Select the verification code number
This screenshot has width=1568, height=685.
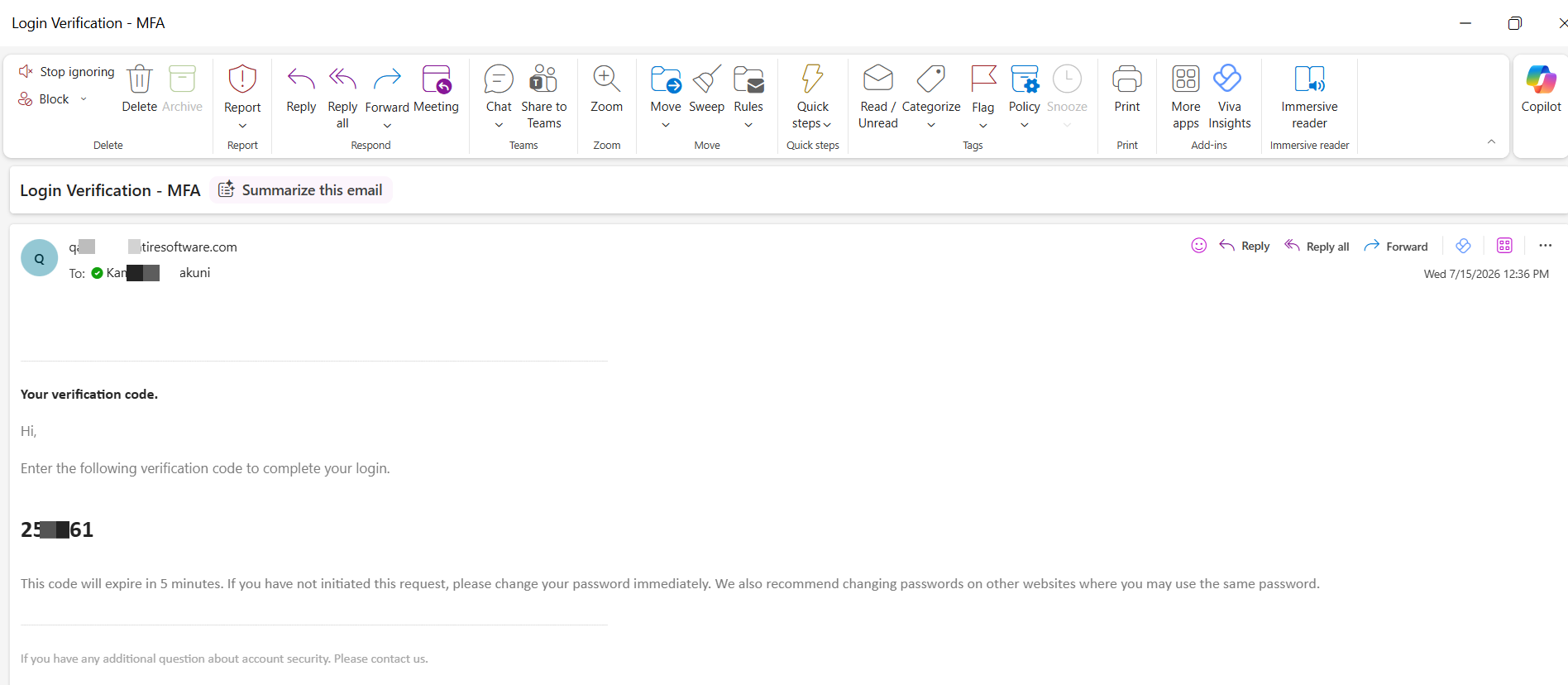57,529
